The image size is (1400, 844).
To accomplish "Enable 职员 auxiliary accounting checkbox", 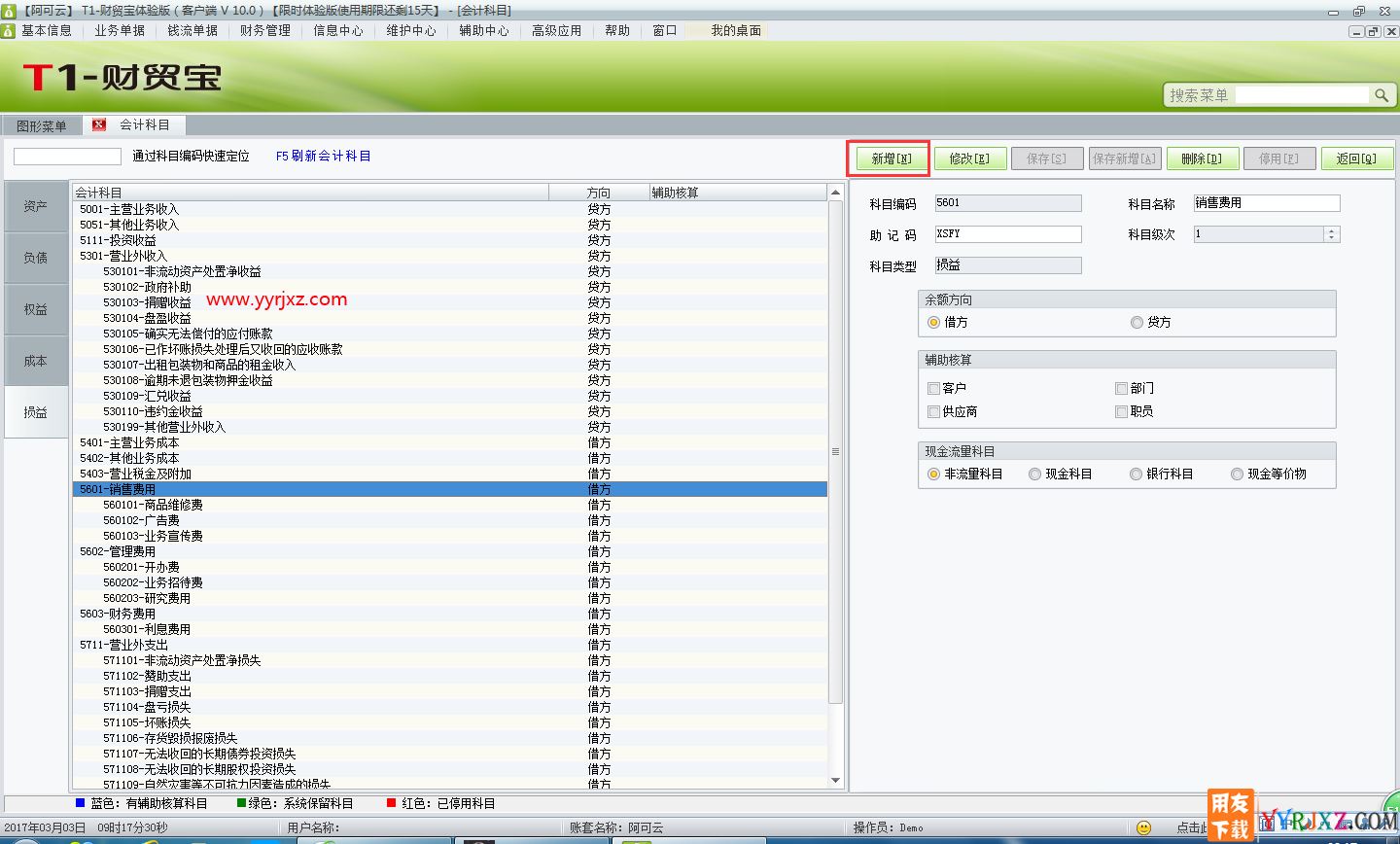I will pos(1121,411).
